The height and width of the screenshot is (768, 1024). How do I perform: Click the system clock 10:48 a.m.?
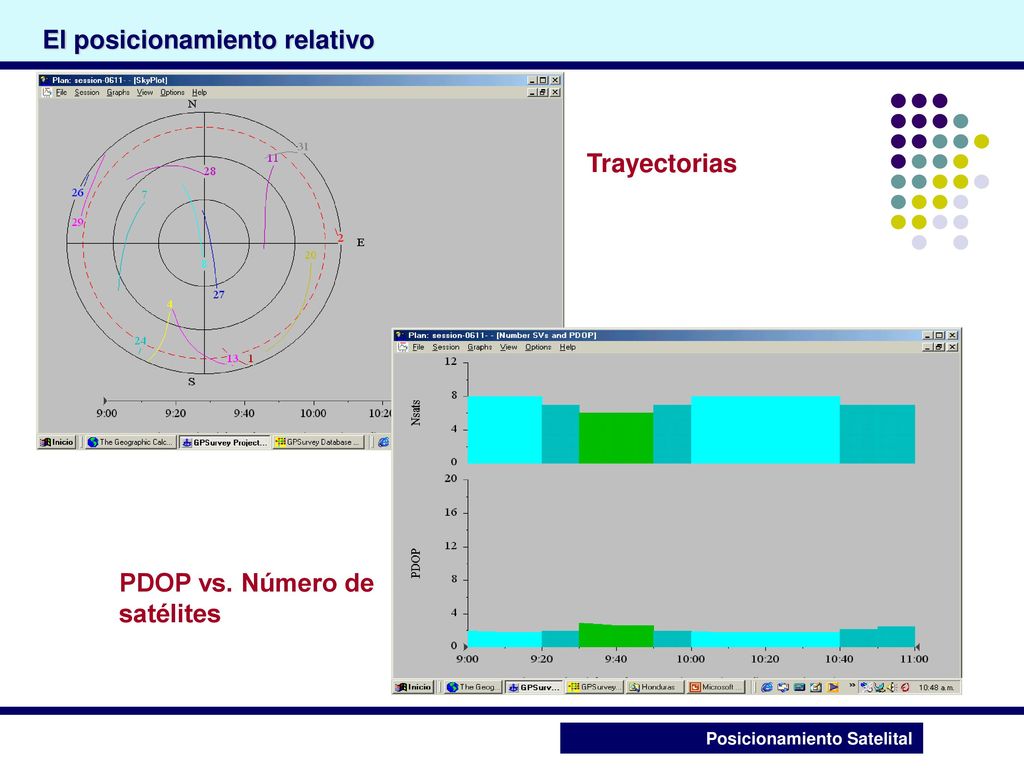936,688
